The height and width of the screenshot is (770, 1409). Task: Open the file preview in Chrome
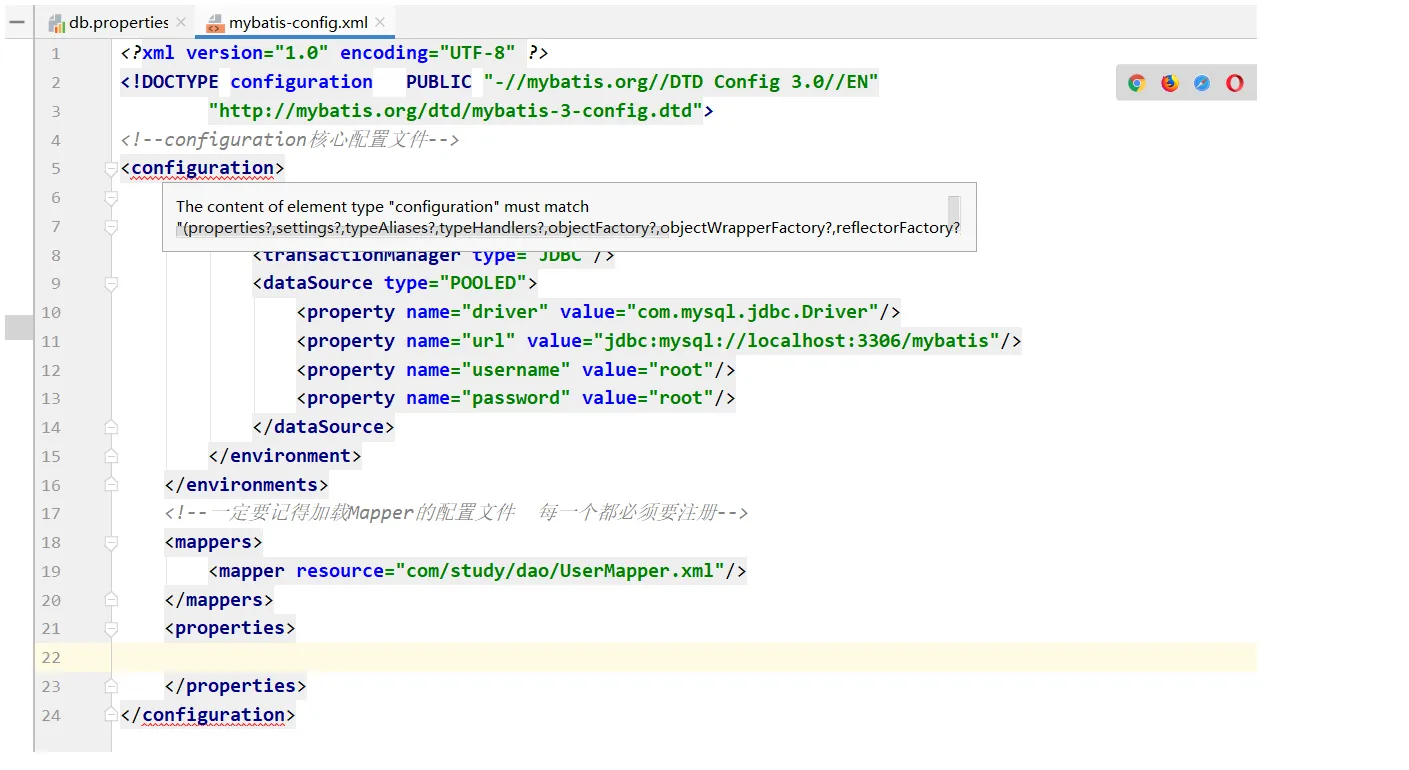[1136, 83]
